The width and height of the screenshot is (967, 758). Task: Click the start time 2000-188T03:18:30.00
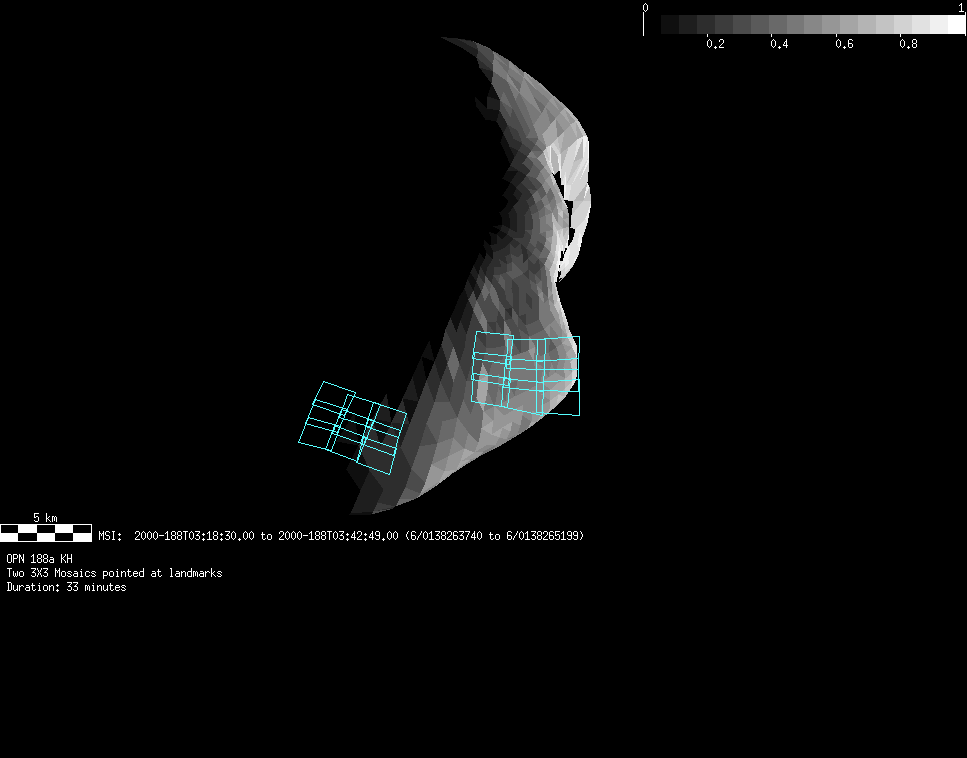click(x=194, y=536)
